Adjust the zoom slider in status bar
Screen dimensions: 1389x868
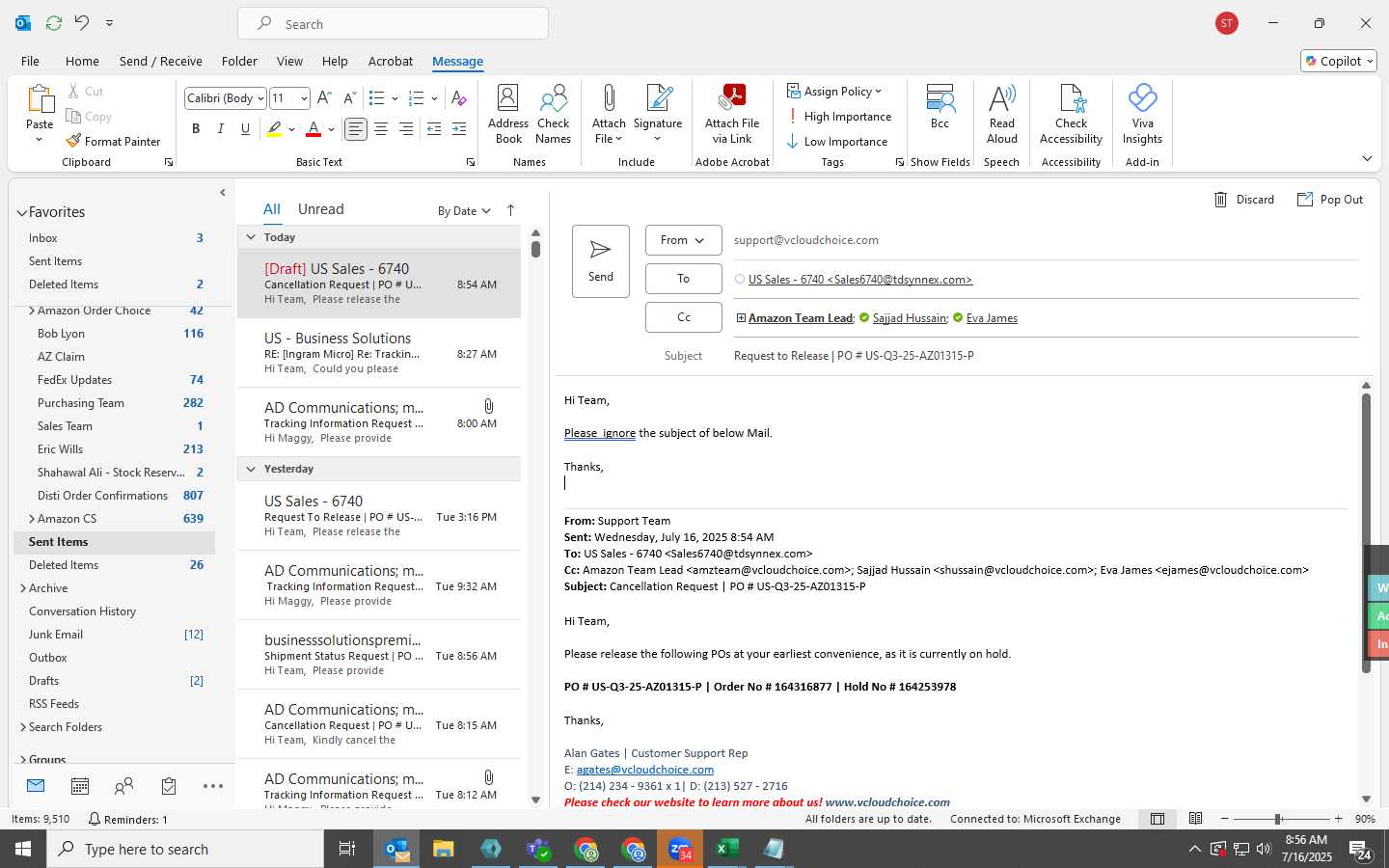pyautogui.click(x=1278, y=819)
